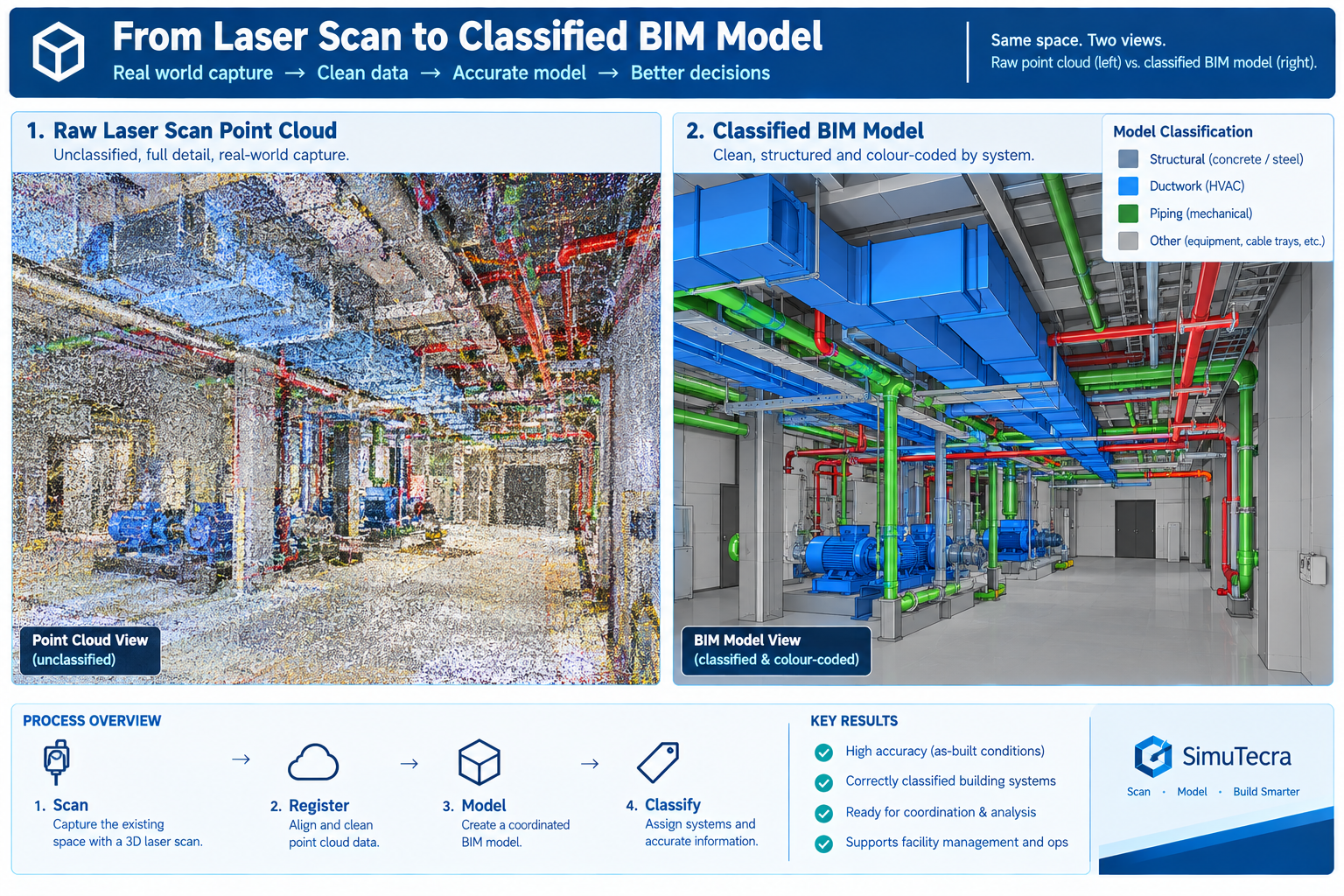Select the Piping green legend swatch
Viewport: 1344px width, 896px height.
(x=1128, y=213)
